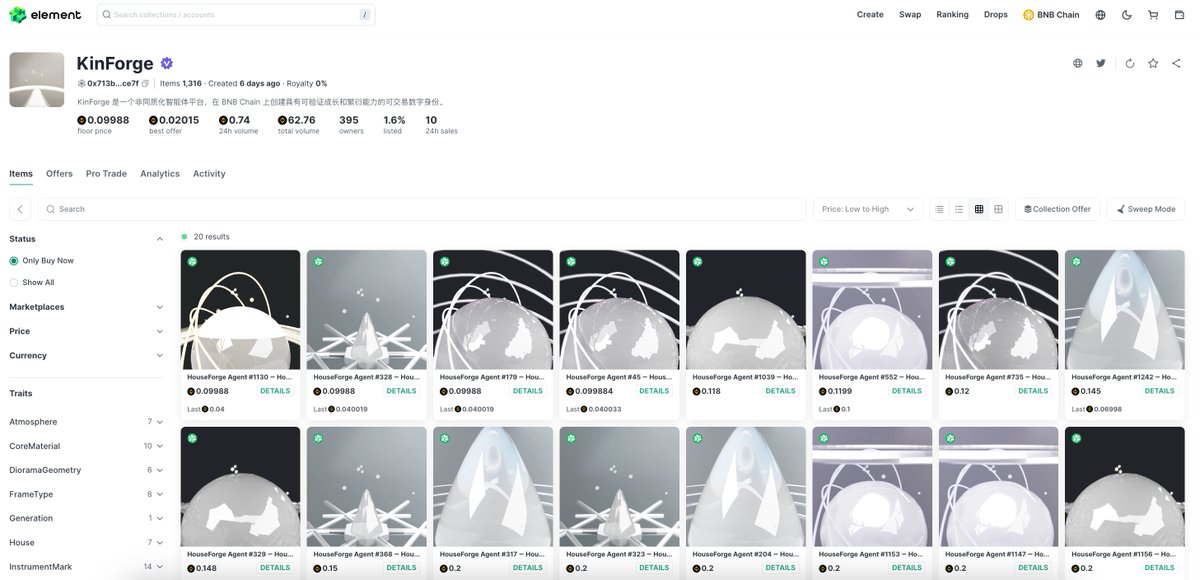Open the collection Twitter icon
Screen dimensions: 1200x580
point(1101,63)
